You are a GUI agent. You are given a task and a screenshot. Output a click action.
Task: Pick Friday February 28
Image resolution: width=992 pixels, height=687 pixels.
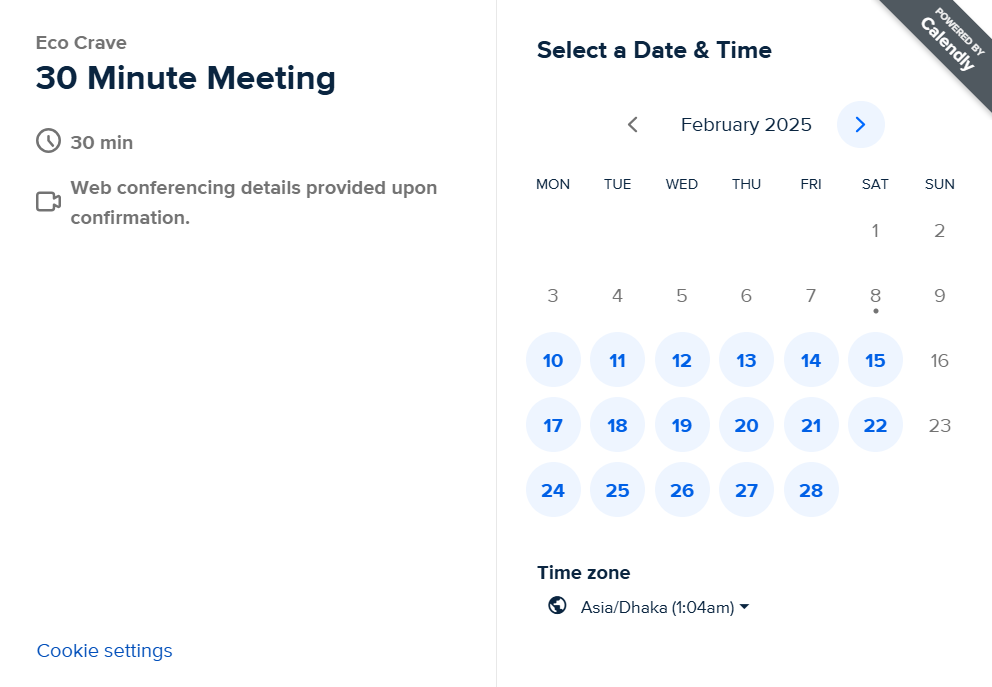pyautogui.click(x=811, y=490)
